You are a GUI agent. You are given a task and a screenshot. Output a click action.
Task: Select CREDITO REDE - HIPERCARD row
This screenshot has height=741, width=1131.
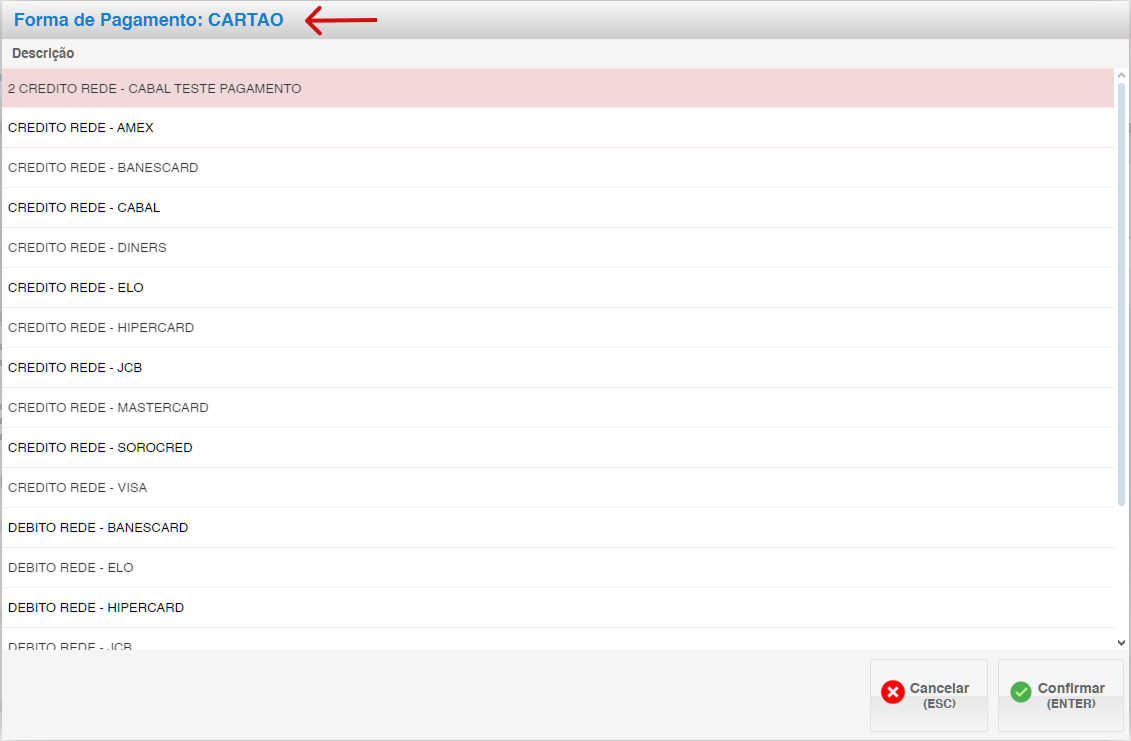point(101,328)
